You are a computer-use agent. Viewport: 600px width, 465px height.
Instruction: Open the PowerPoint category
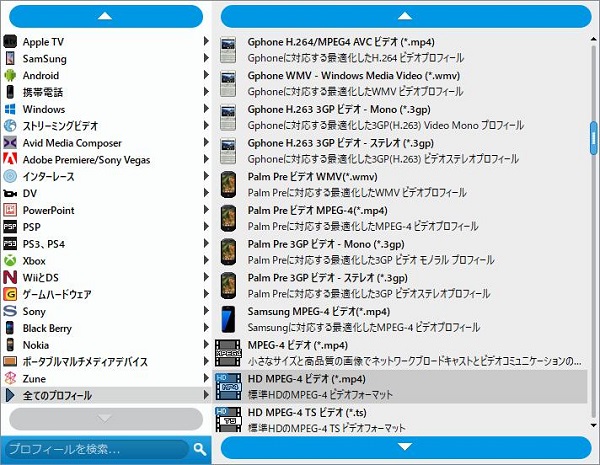tap(106, 210)
